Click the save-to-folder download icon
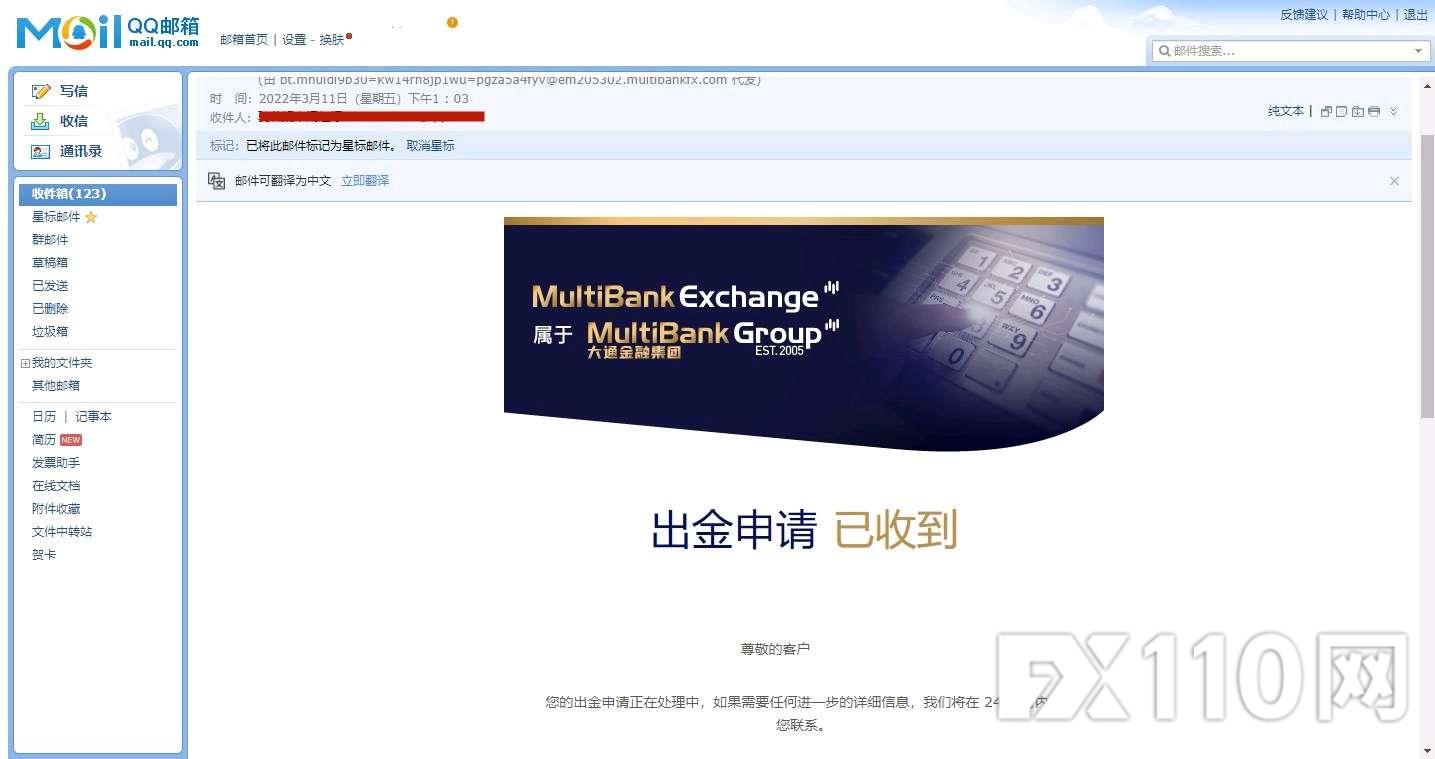 [1358, 111]
